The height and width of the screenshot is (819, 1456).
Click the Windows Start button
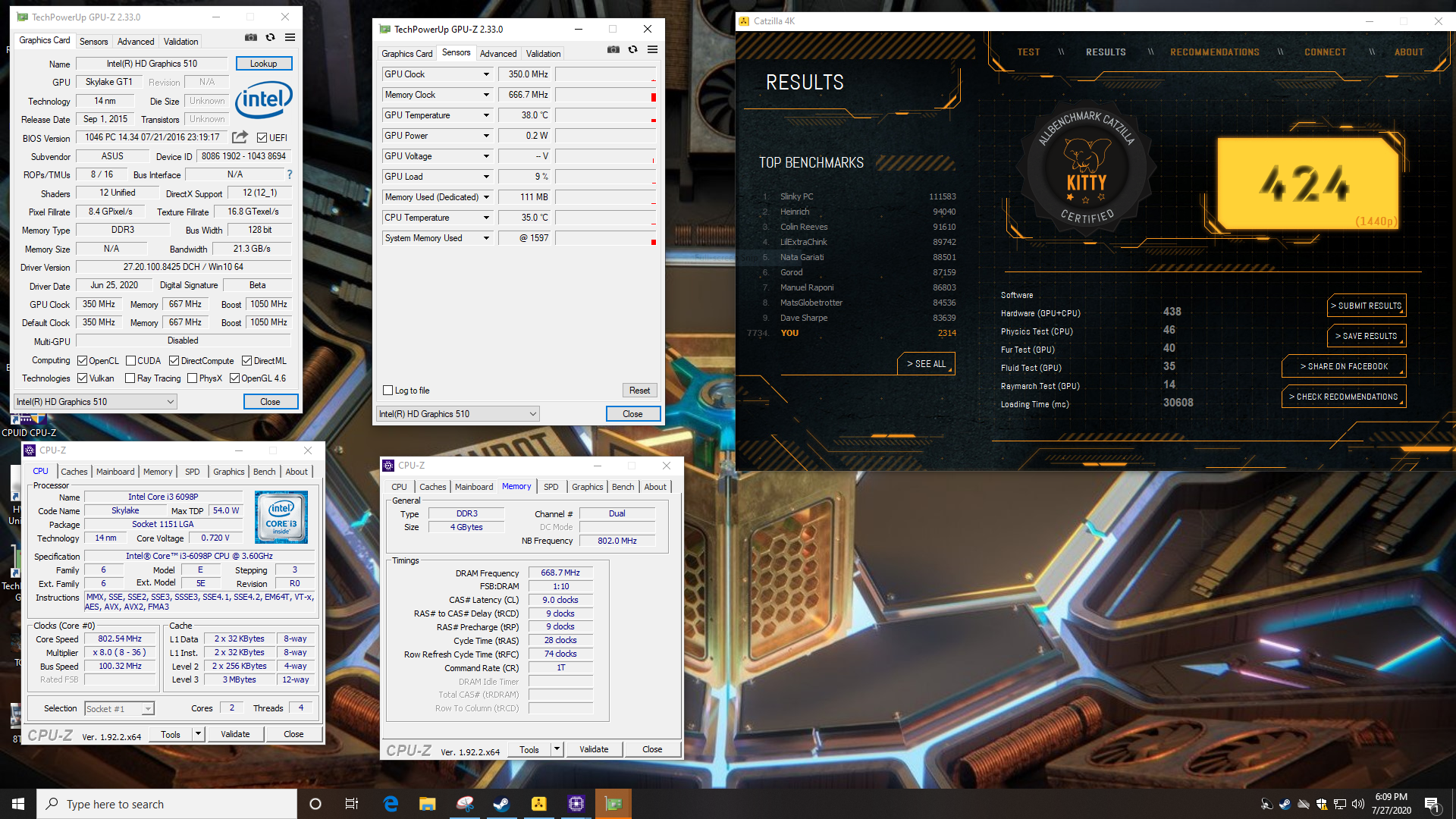point(18,804)
